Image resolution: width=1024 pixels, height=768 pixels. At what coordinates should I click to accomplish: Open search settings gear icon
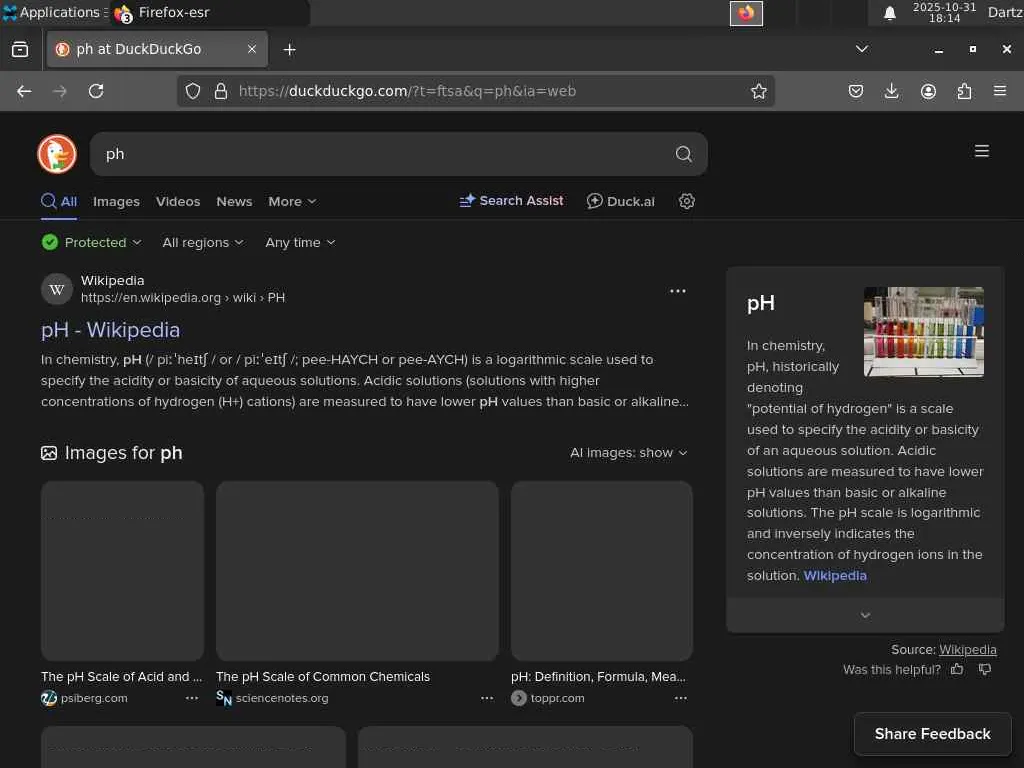686,201
